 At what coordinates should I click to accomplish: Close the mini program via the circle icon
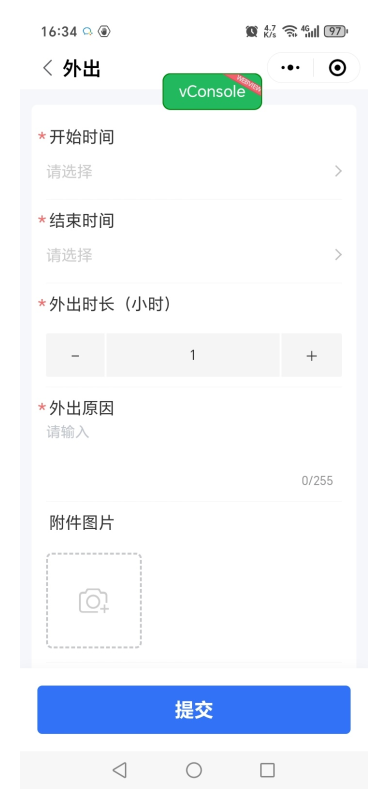[337, 67]
